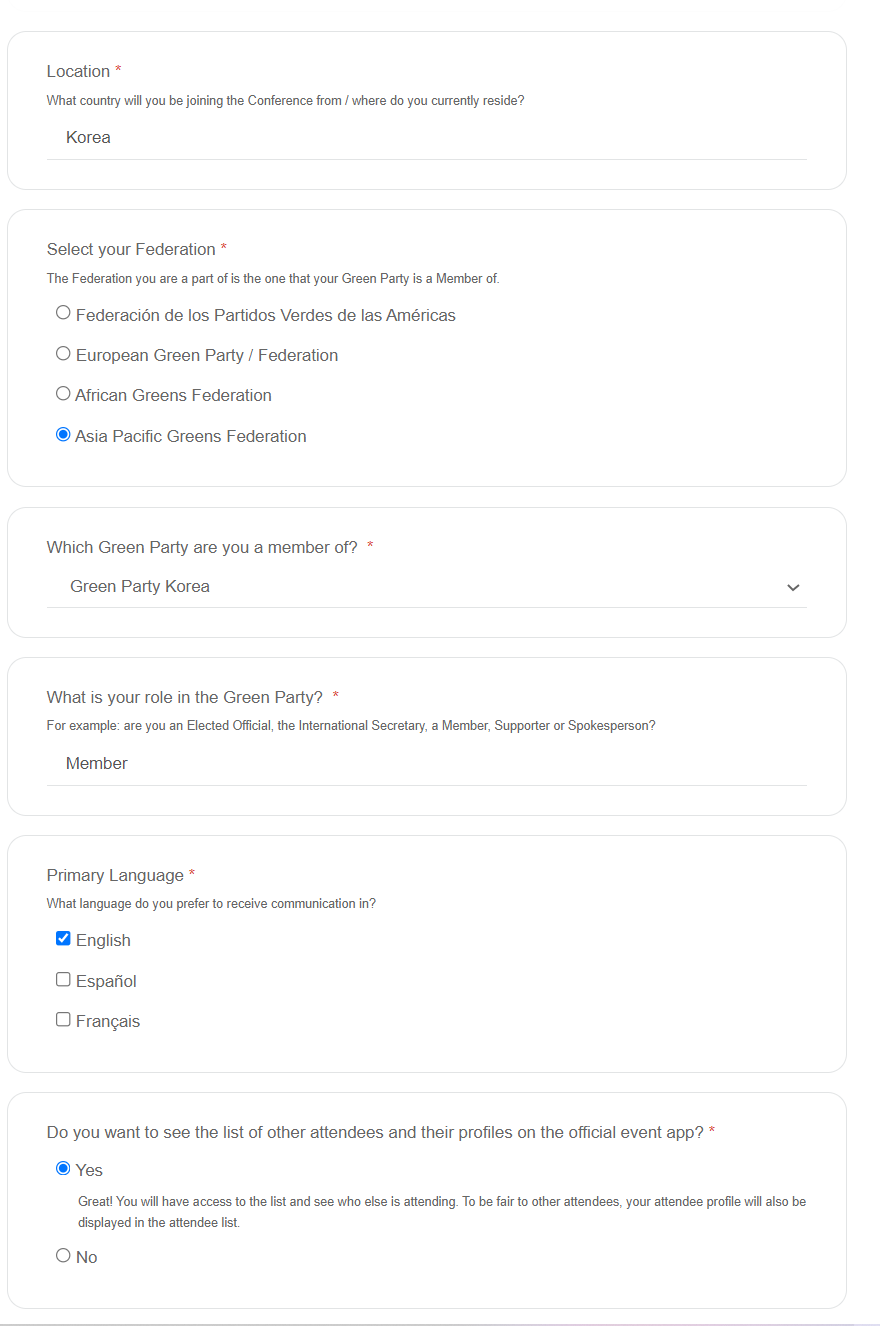Uncheck the English language checkbox
The height and width of the screenshot is (1326, 880).
(63, 939)
